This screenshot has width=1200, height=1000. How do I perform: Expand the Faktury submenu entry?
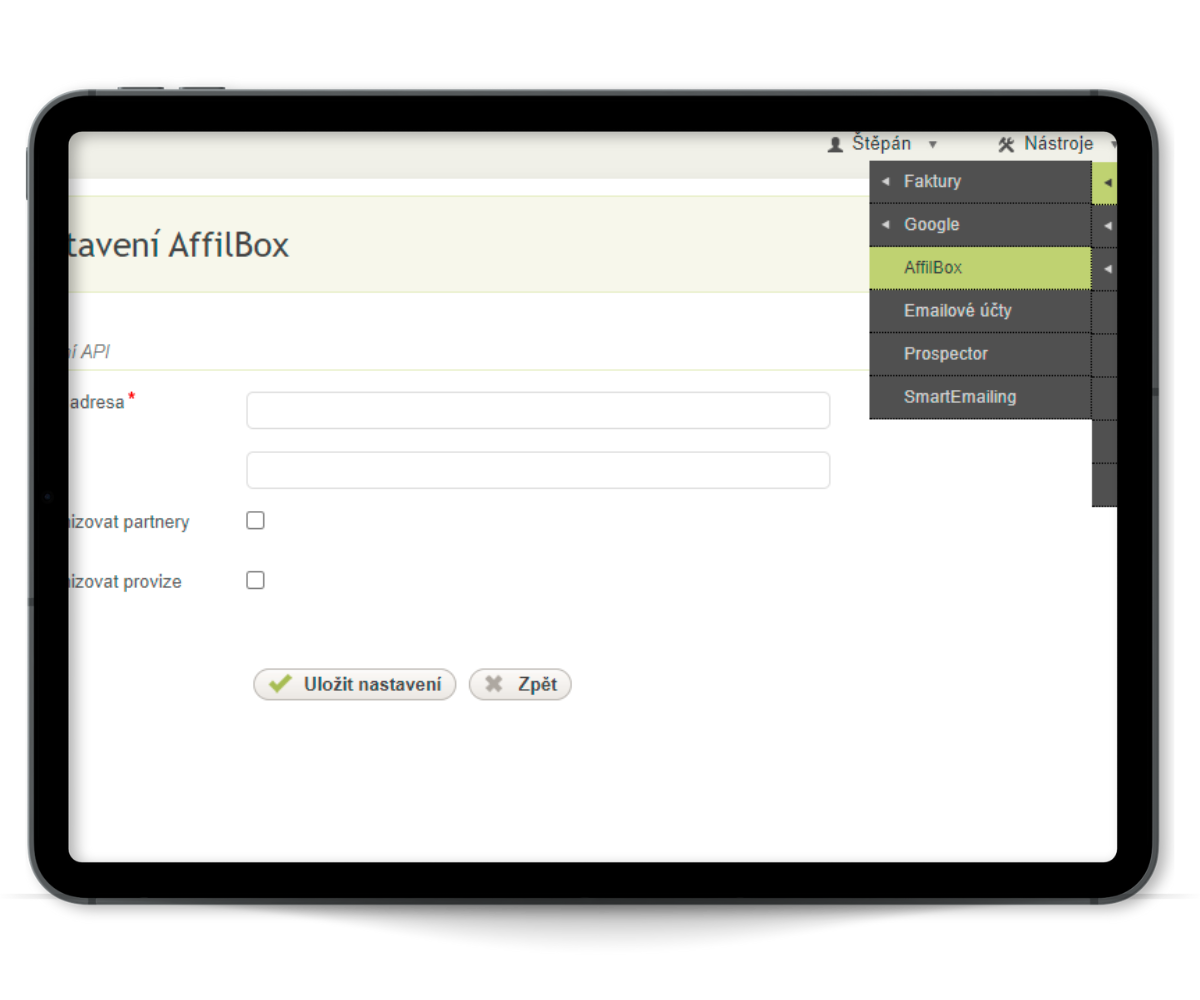point(980,182)
